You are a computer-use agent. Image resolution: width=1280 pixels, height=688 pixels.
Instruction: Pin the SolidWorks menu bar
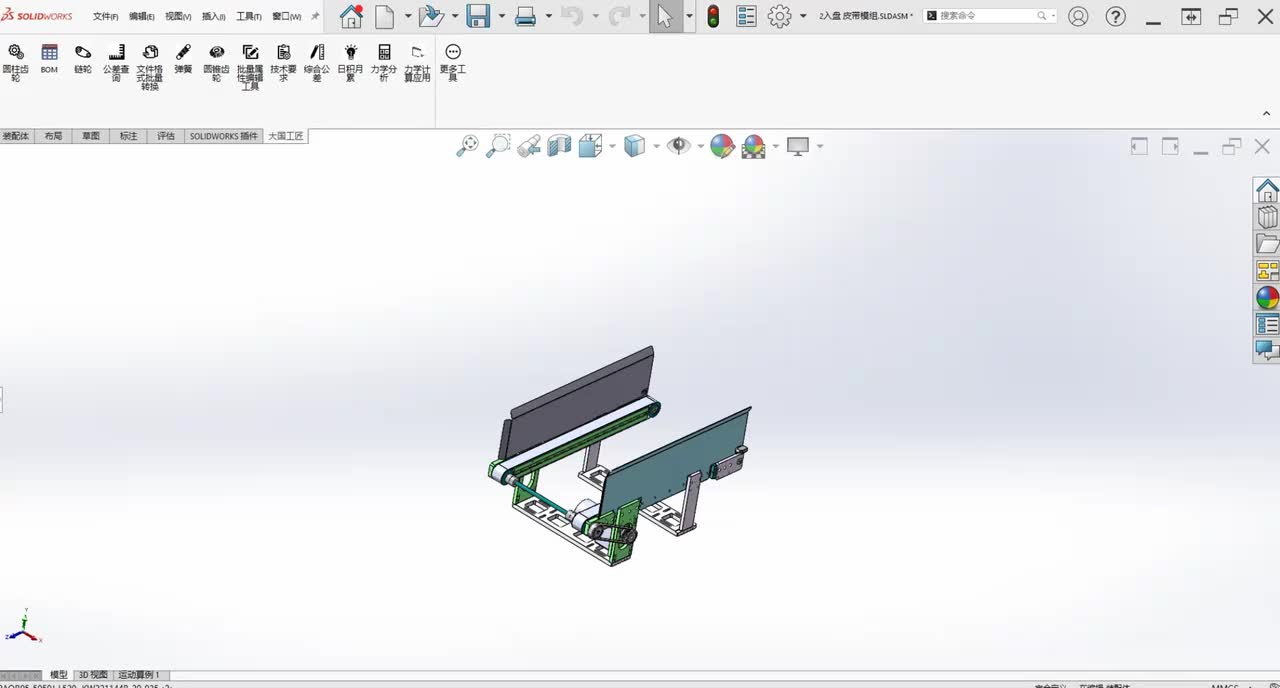point(315,16)
